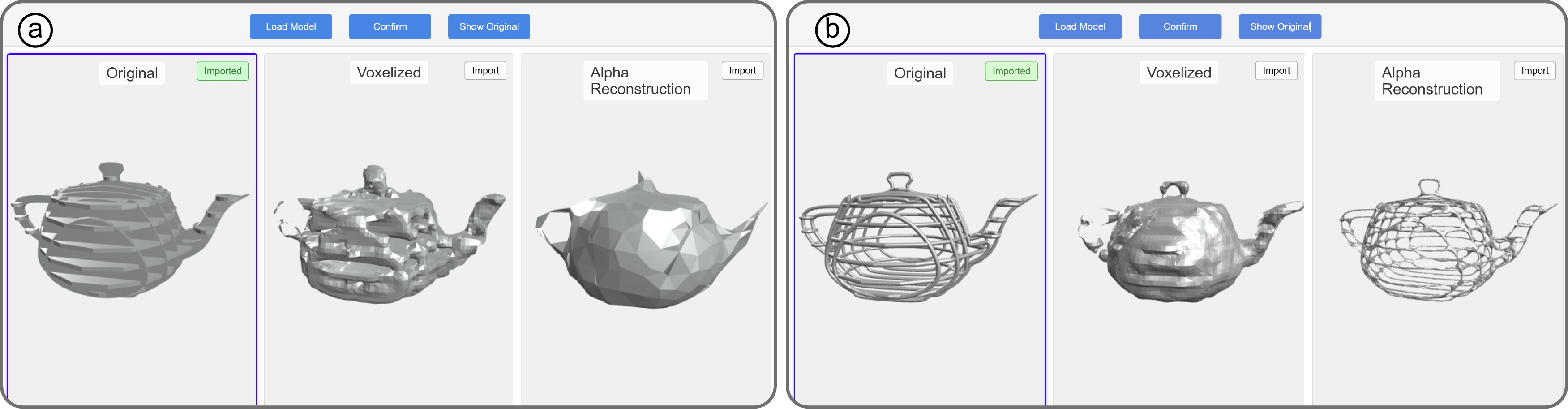Click Load Model in panel (b)

click(1080, 27)
